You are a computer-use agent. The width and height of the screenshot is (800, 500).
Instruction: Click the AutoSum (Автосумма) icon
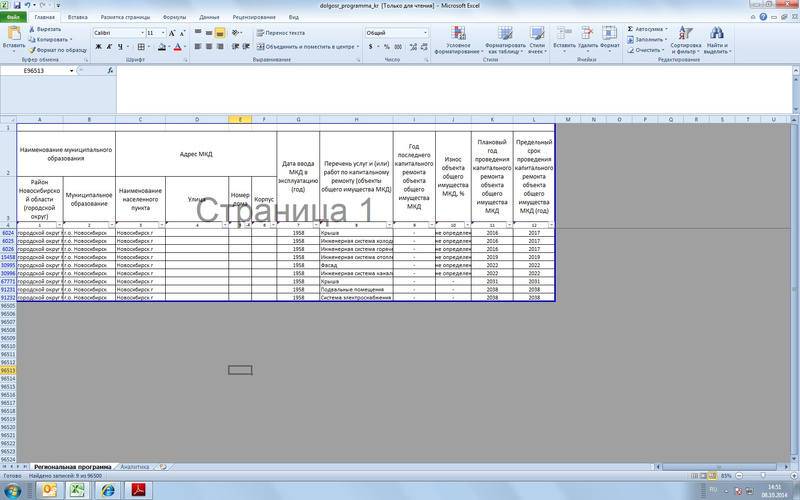pos(629,29)
